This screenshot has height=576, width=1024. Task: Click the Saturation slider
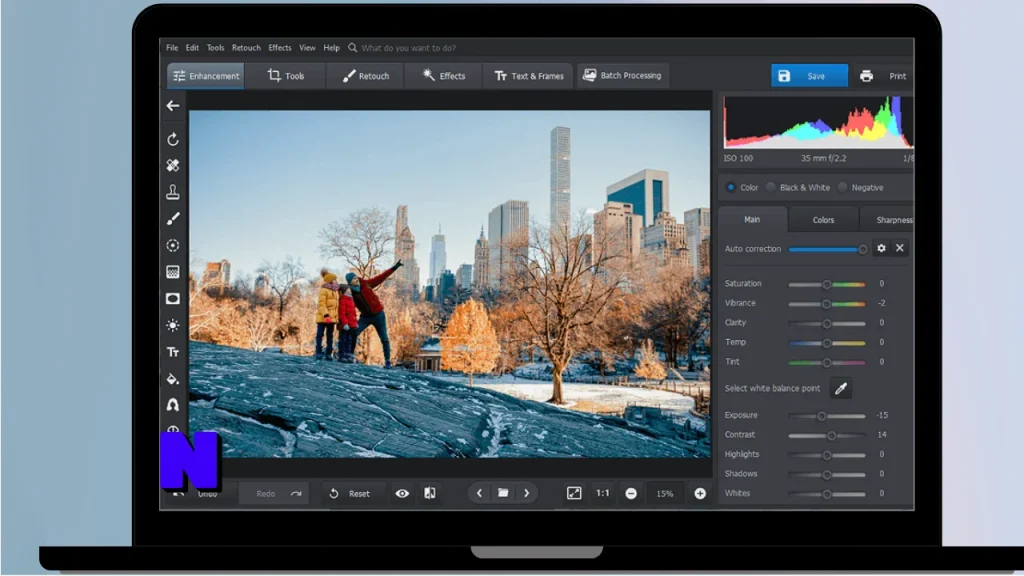[x=827, y=284]
